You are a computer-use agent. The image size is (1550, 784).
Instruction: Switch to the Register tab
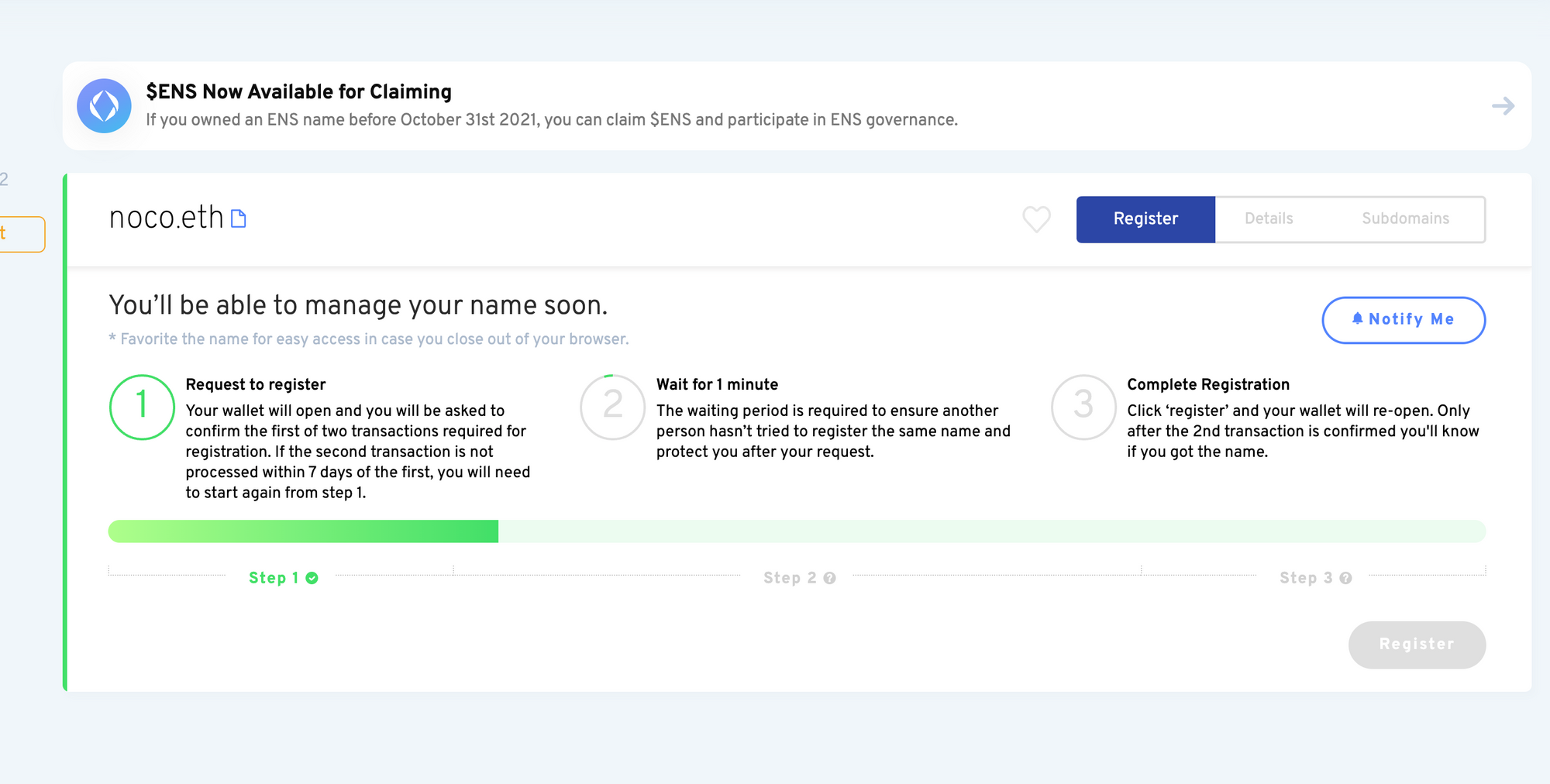(x=1145, y=219)
